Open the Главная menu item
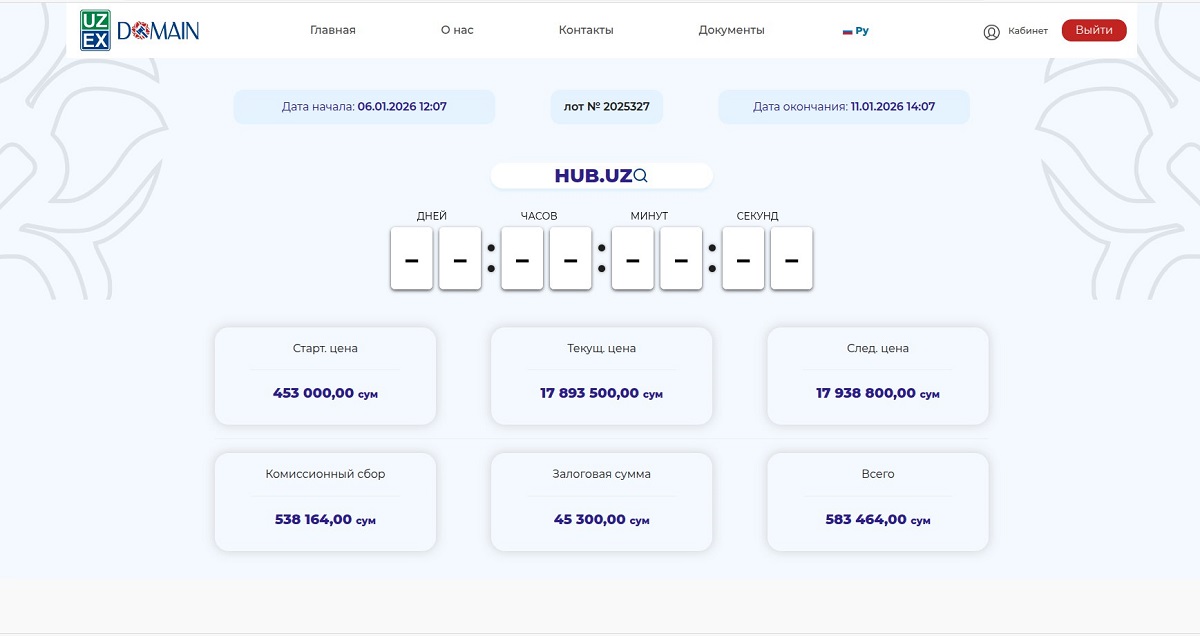Screen dimensions: 1200x636 pos(332,30)
